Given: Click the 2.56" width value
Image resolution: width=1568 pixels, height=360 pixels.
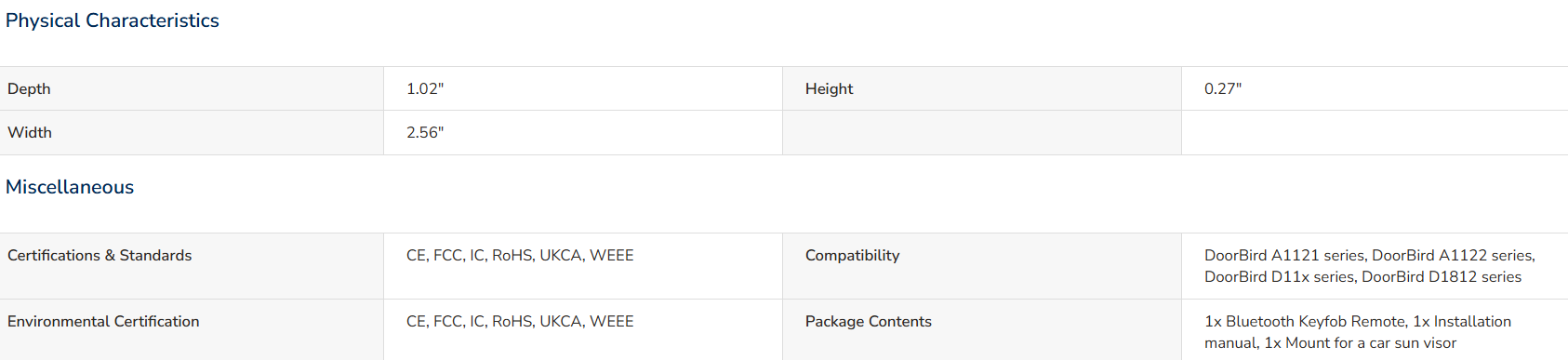Looking at the screenshot, I should pyautogui.click(x=425, y=132).
